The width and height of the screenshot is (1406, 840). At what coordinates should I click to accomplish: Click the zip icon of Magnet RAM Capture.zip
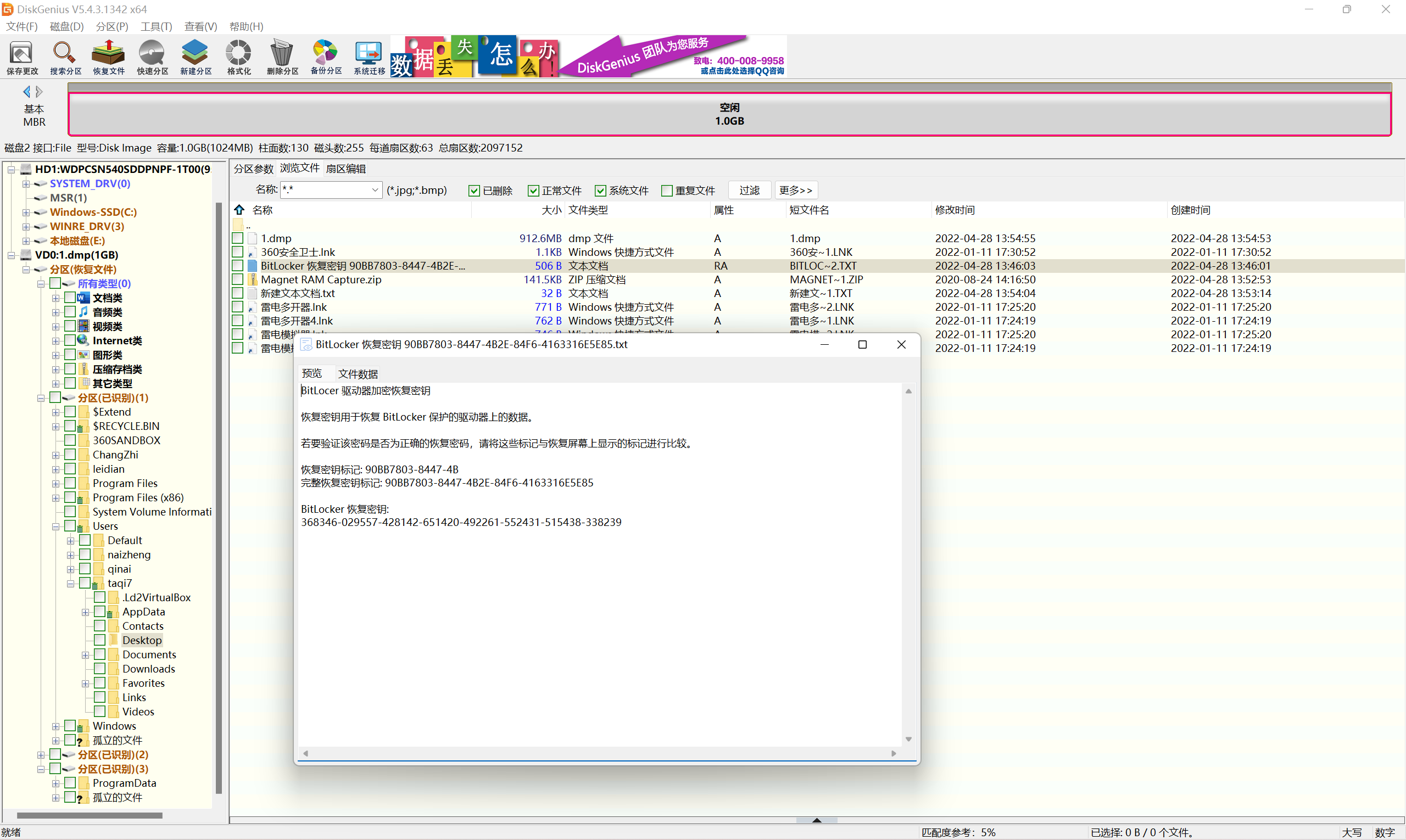[253, 279]
